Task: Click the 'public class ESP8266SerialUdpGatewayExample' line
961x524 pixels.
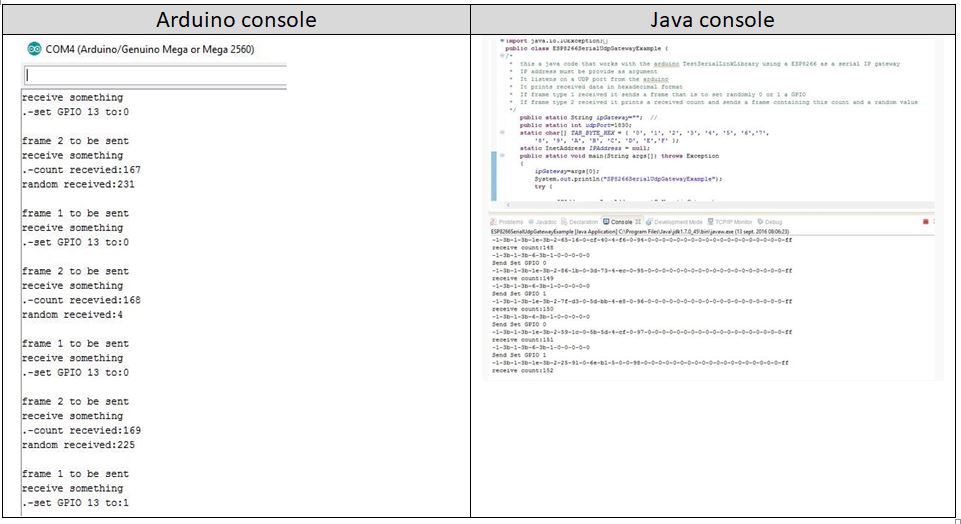Action: point(586,48)
